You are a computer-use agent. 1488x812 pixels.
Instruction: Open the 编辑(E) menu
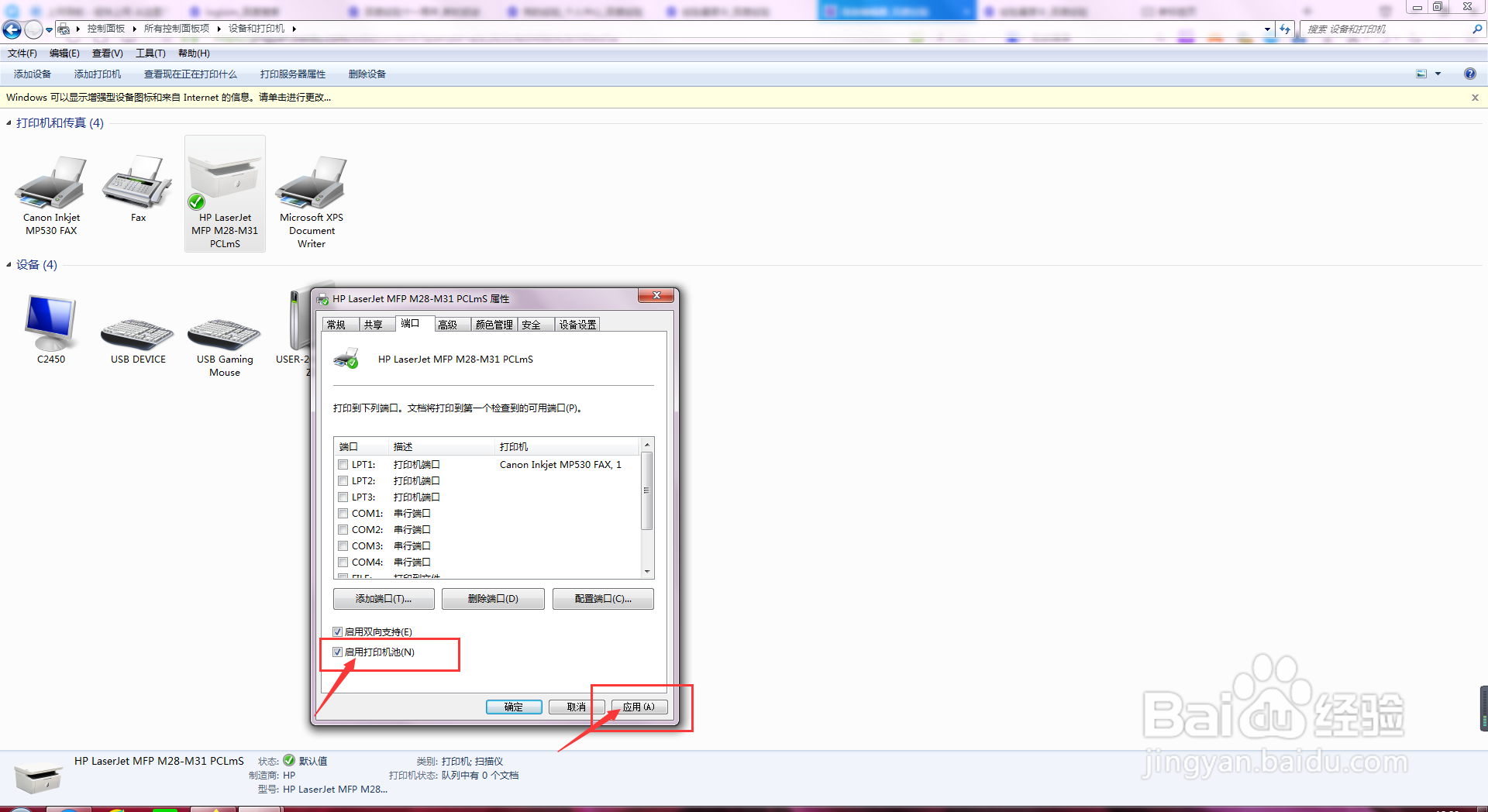tap(64, 53)
